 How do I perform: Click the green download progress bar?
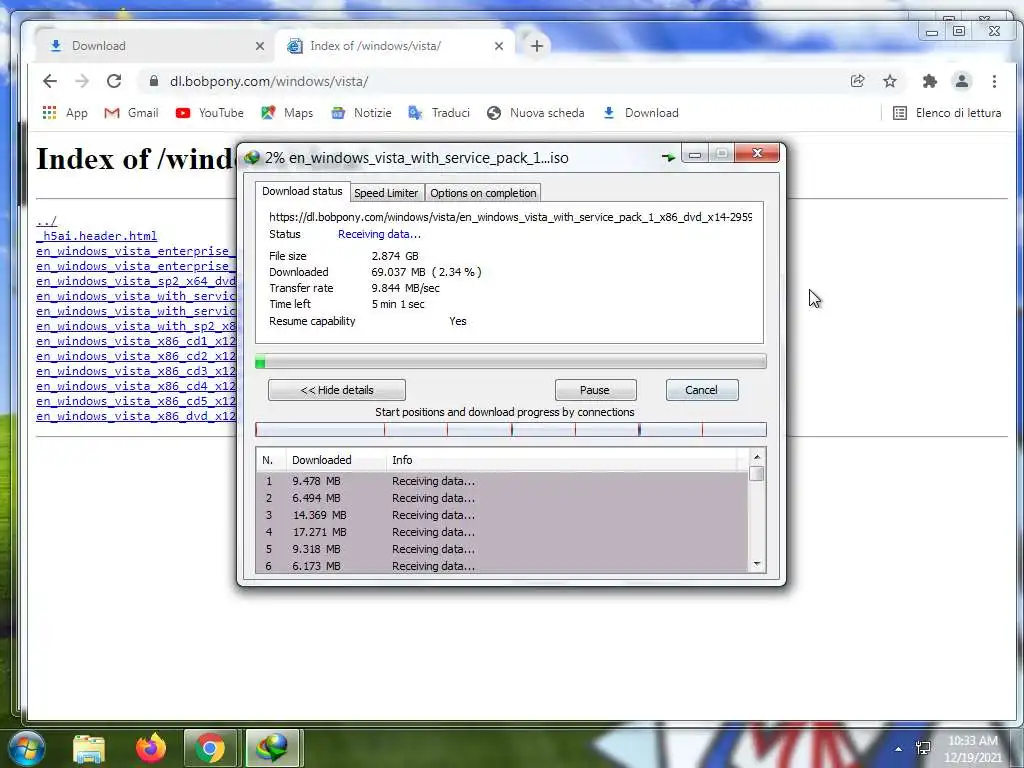511,362
